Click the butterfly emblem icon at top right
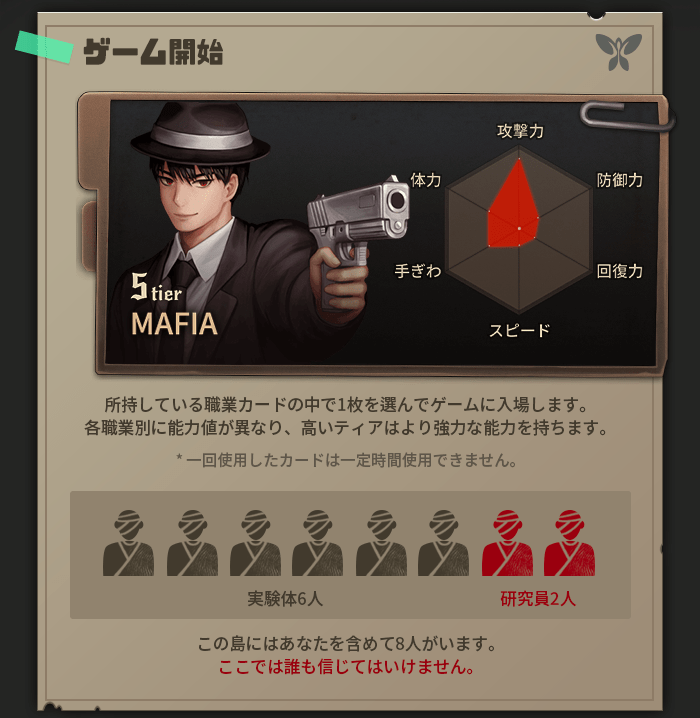 [x=619, y=52]
